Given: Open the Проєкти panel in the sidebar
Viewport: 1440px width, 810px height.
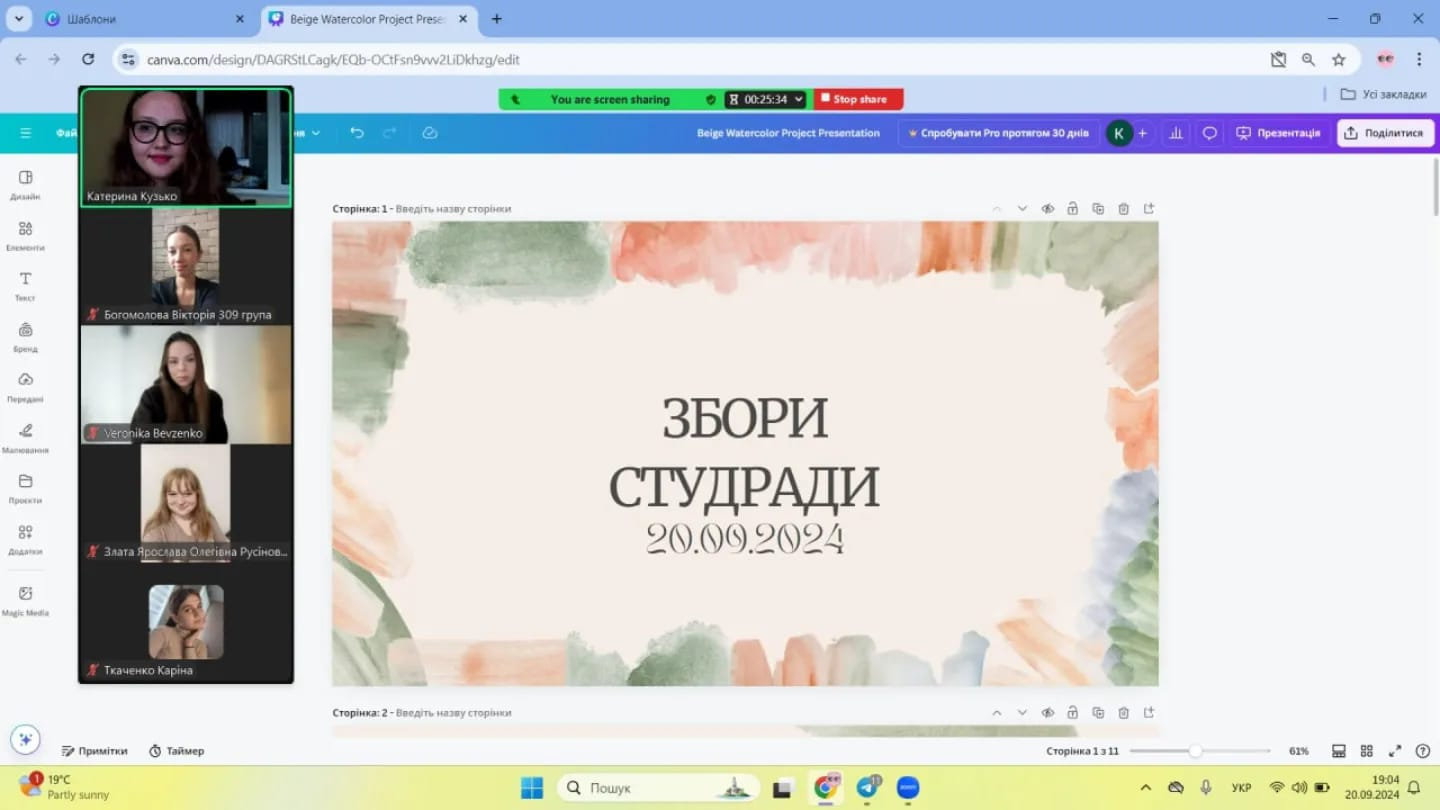Looking at the screenshot, I should click(25, 488).
